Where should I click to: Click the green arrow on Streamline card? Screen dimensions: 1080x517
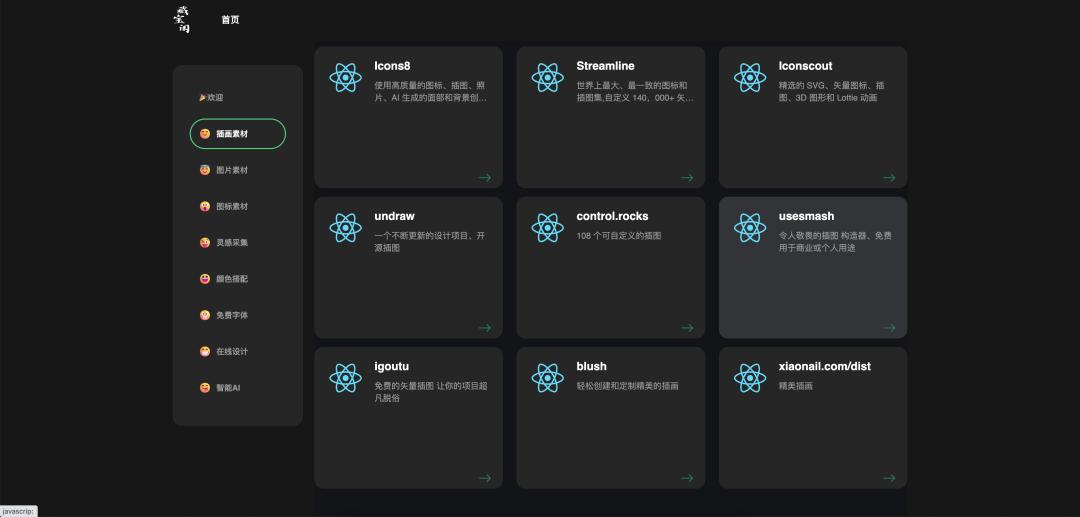[687, 178]
